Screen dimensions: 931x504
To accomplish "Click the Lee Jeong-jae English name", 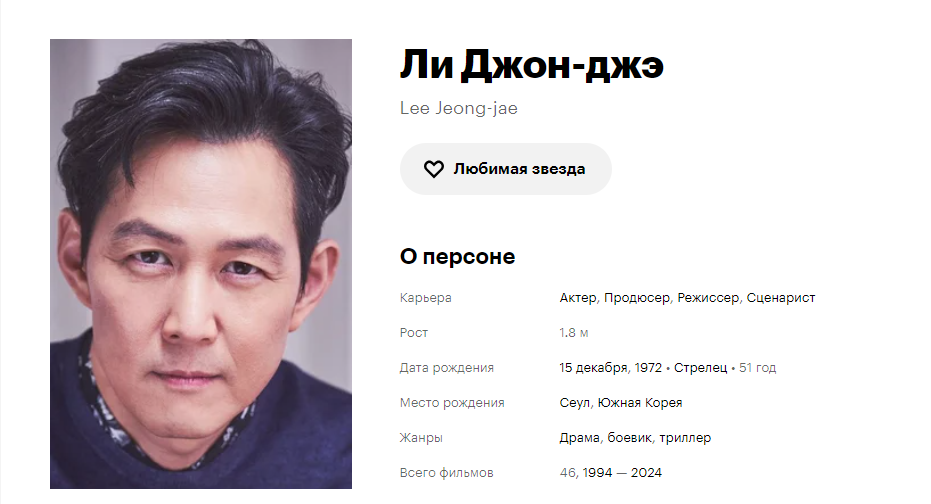I will [x=458, y=109].
